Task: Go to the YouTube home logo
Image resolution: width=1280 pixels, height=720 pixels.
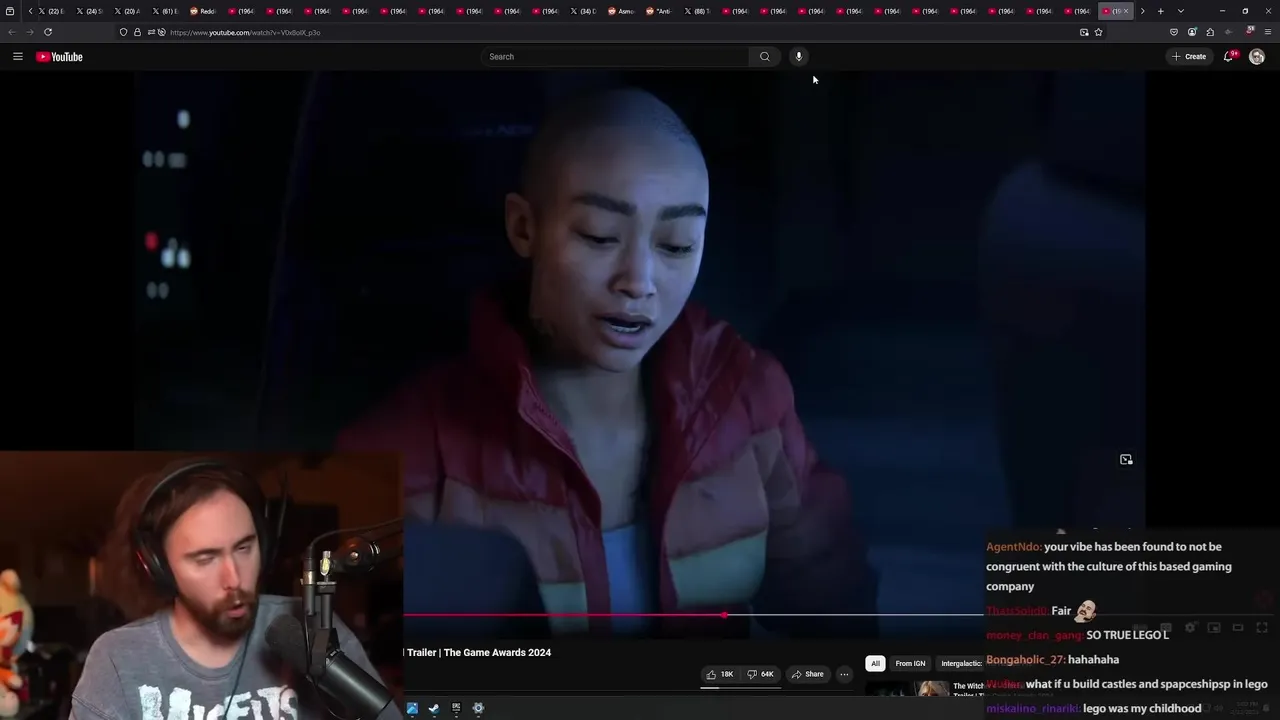Action: click(59, 57)
